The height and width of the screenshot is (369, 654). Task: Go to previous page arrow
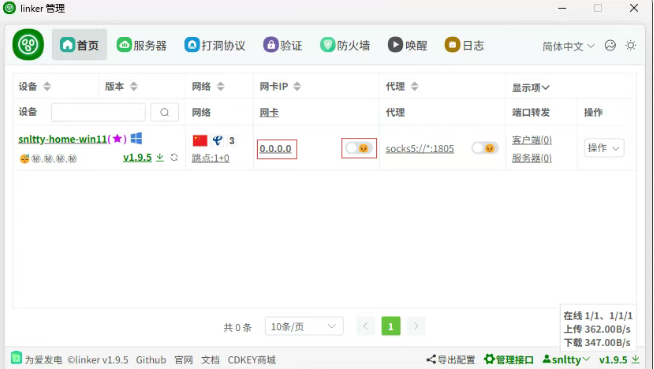coord(365,326)
